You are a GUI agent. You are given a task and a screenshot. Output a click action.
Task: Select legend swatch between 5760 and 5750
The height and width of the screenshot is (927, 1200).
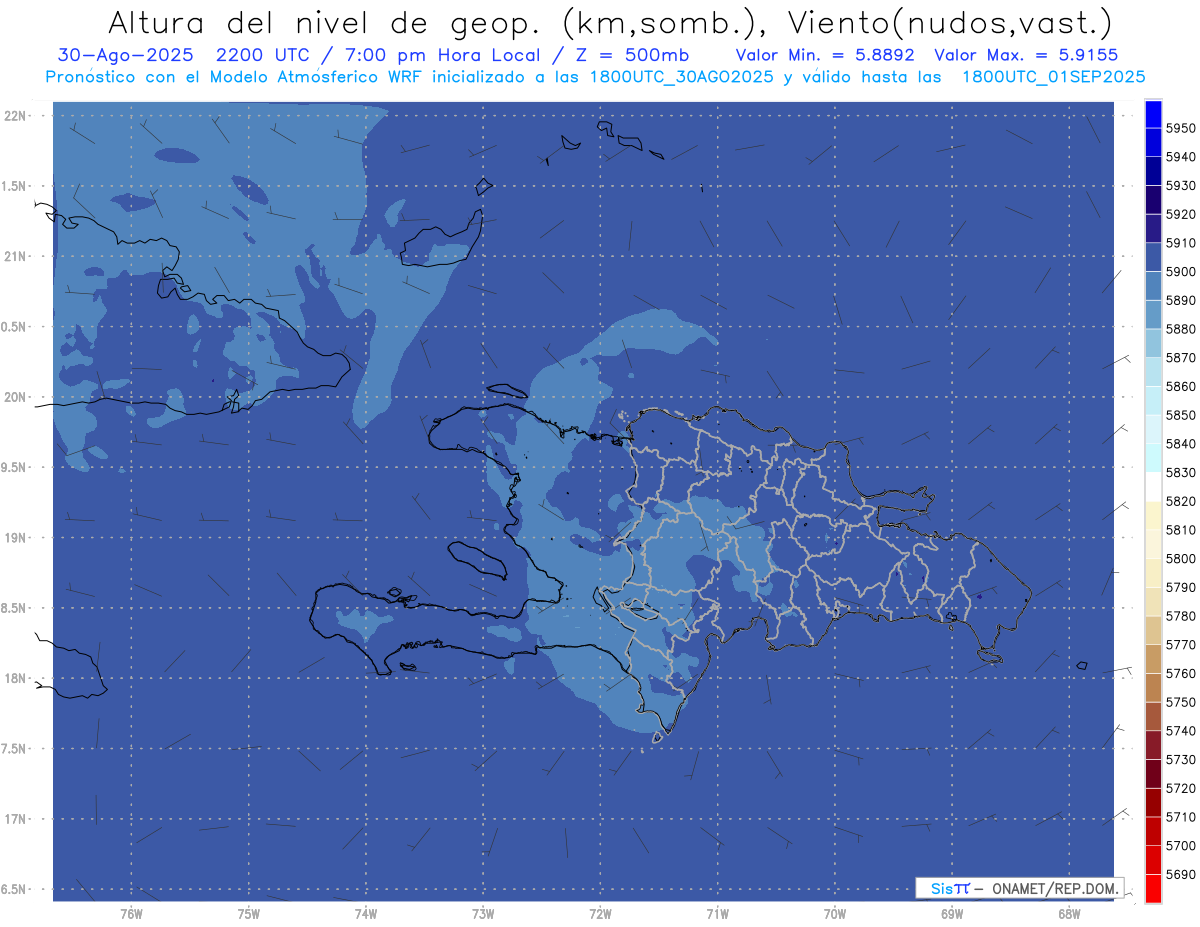[x=1153, y=687]
